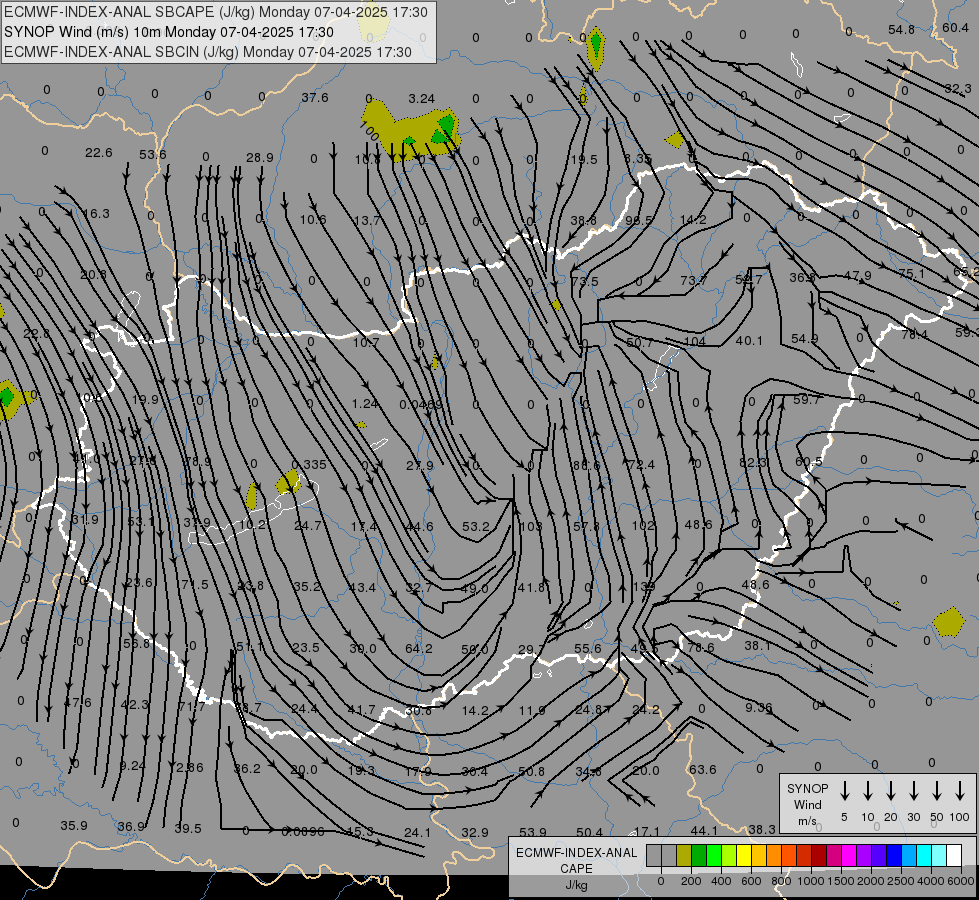Click the 2500 label on the CAPE scale
979x900 pixels.
[x=901, y=881]
